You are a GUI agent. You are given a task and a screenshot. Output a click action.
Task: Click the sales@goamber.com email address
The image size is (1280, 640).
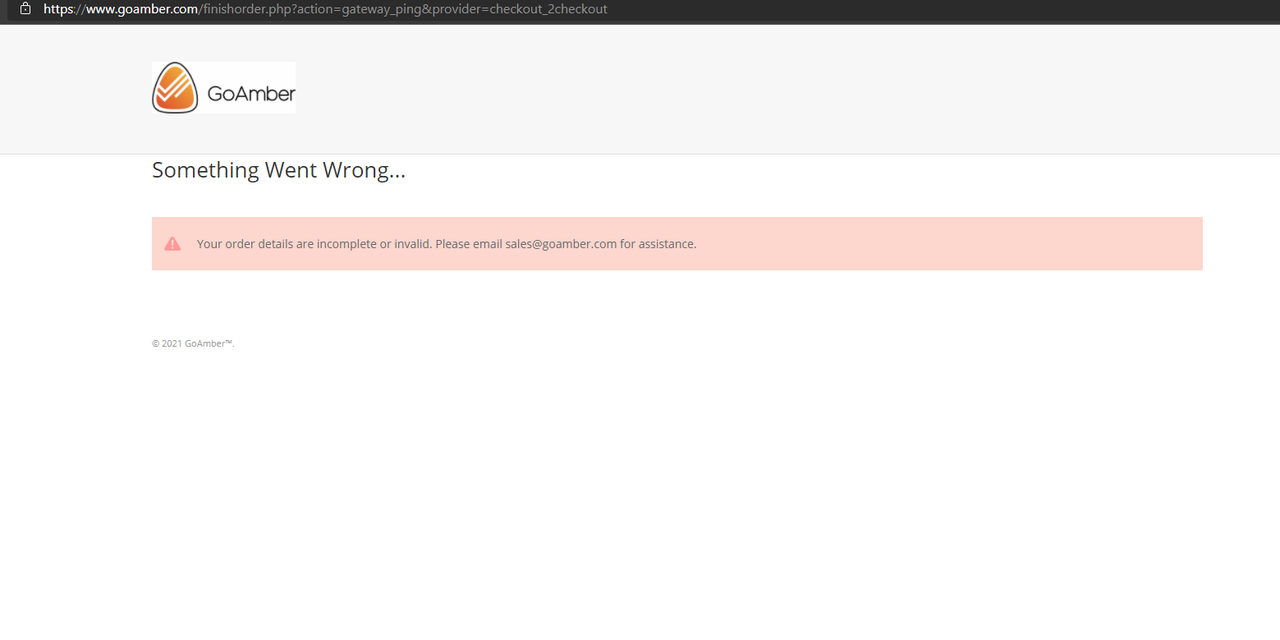[x=560, y=244]
